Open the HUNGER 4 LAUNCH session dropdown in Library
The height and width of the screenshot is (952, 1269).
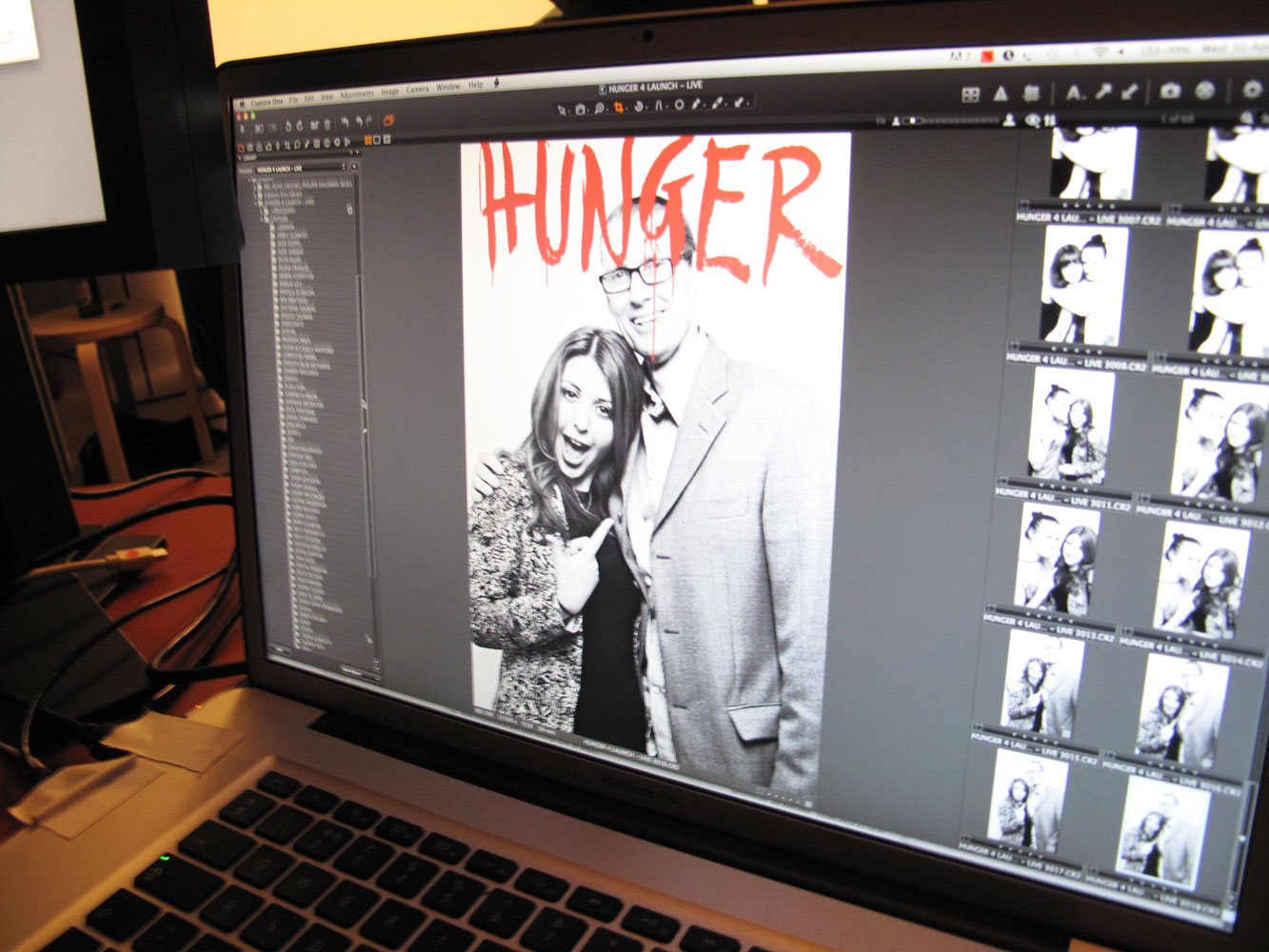(x=303, y=169)
